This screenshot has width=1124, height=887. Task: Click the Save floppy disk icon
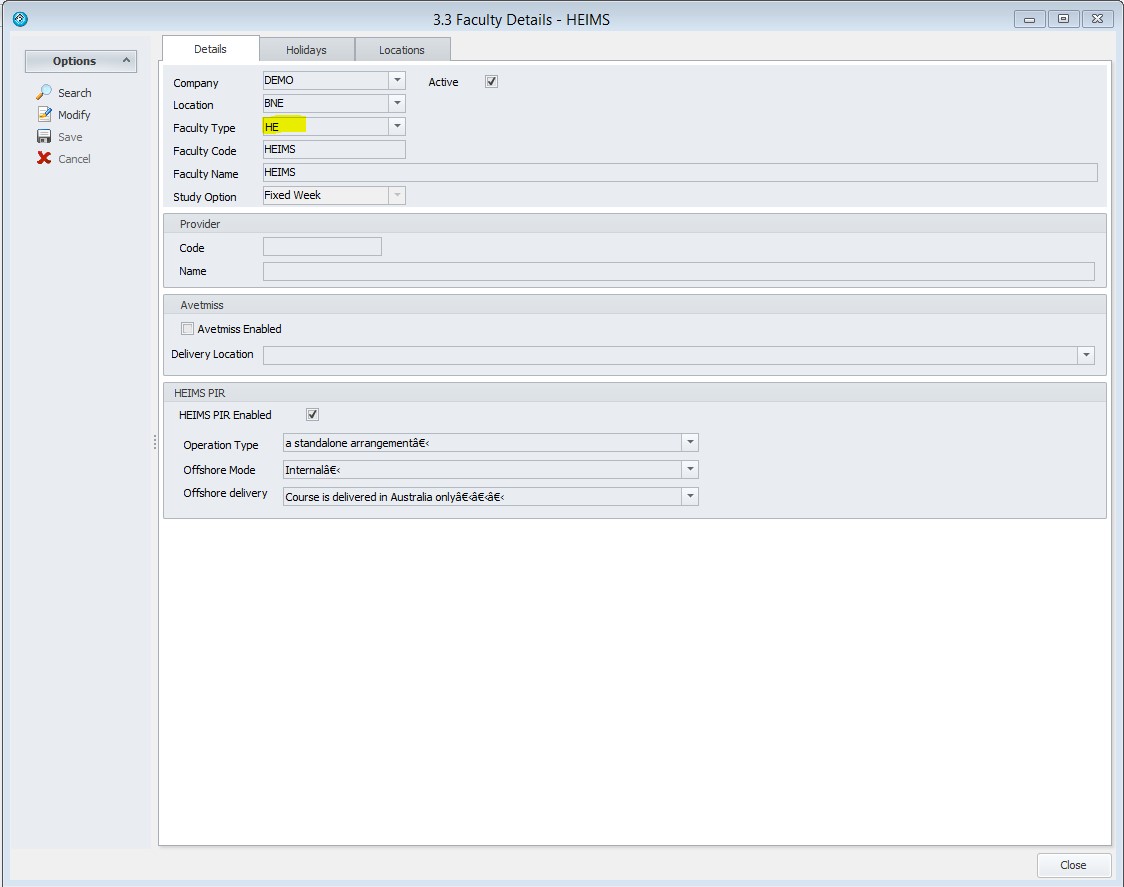click(44, 137)
